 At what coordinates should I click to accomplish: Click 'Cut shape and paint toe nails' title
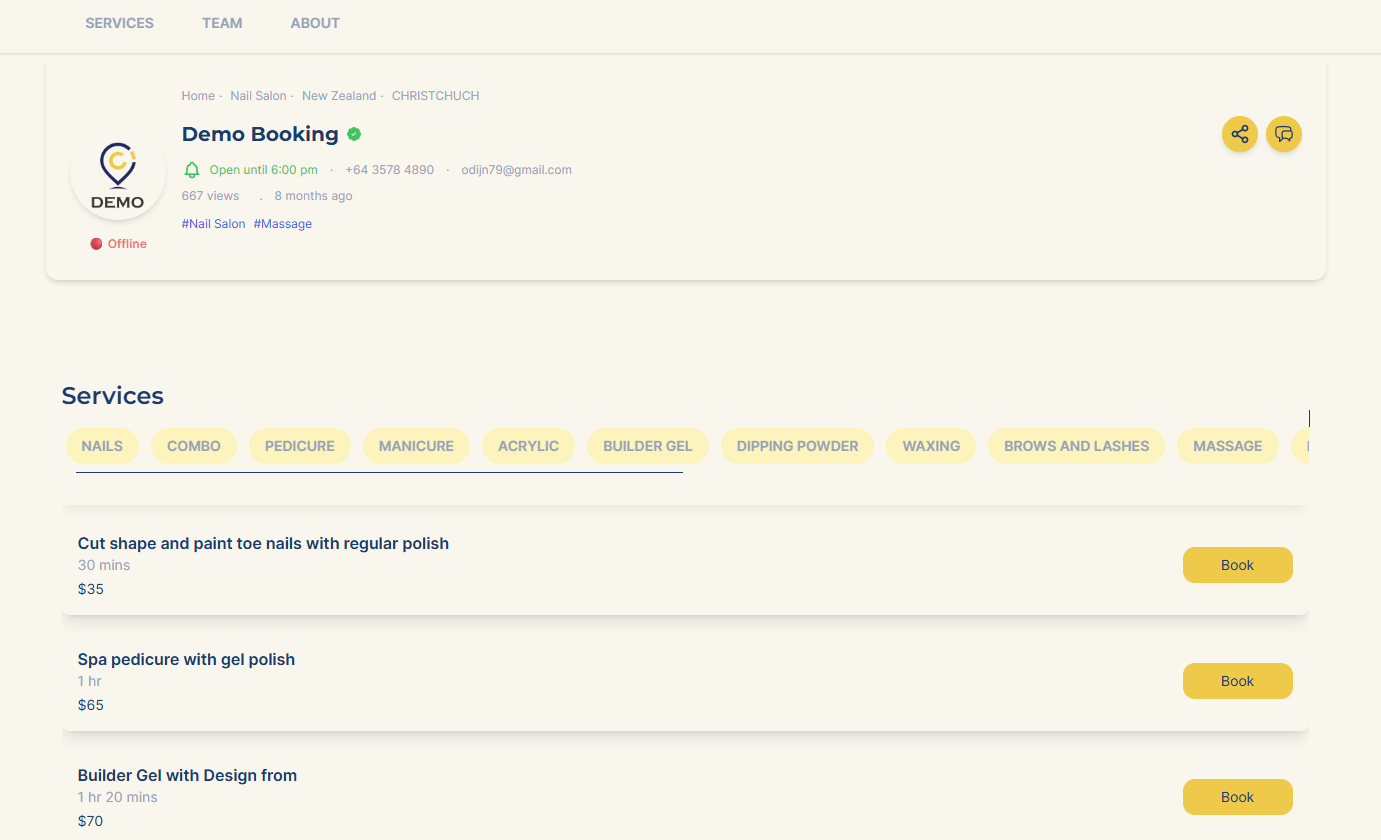click(x=264, y=544)
